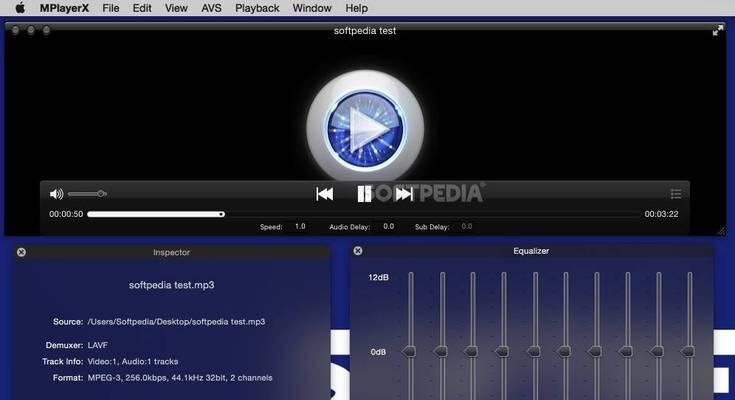Click the Format value MPEG-3 text
This screenshot has width=735, height=400.
pyautogui.click(x=180, y=377)
